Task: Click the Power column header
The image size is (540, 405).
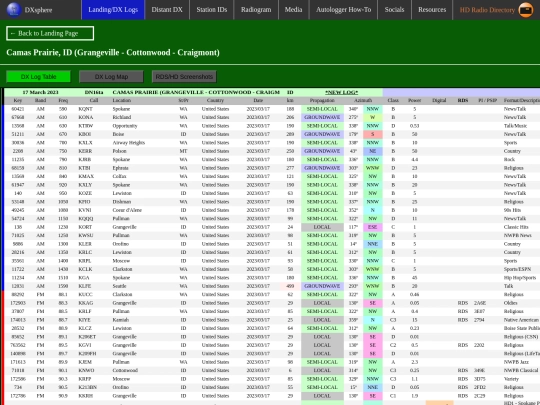Action: (415, 101)
